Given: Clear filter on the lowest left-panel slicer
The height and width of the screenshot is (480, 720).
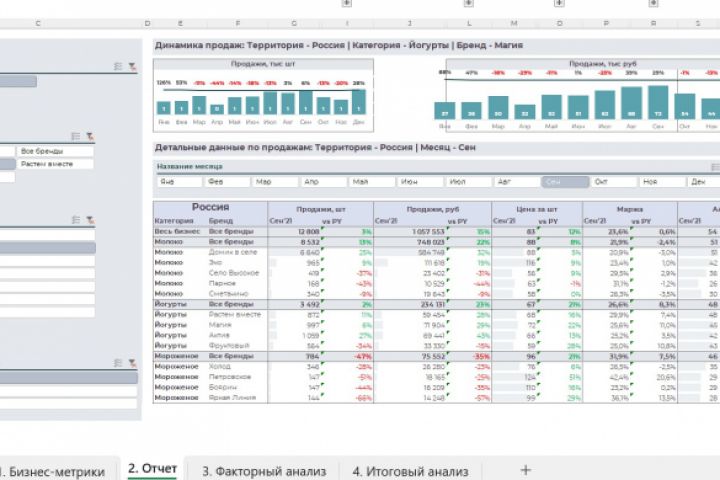Looking at the screenshot, I should coord(132,363).
